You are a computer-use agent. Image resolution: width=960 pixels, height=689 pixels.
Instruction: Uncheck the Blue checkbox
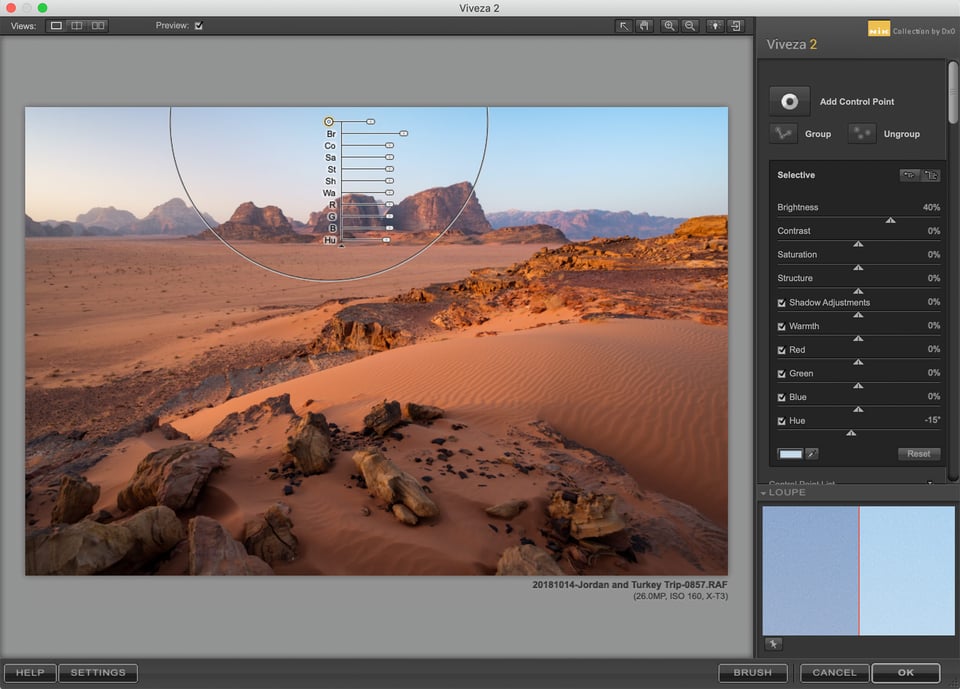tap(781, 397)
